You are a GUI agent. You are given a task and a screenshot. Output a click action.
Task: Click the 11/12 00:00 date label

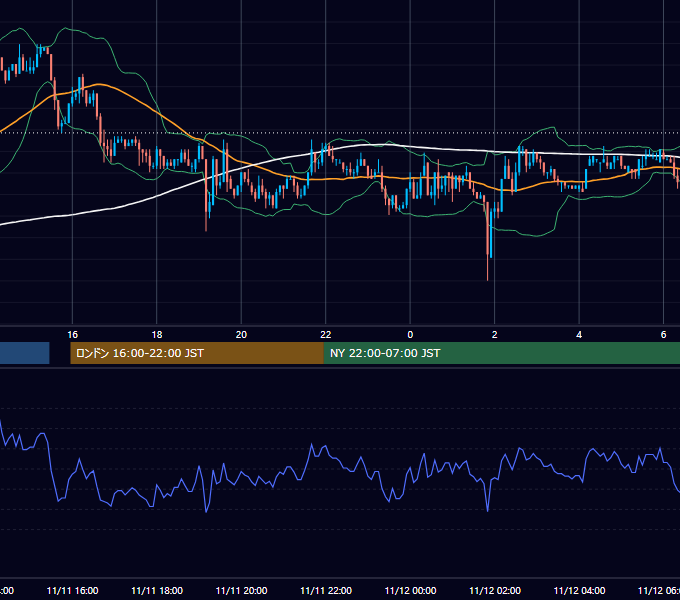pyautogui.click(x=410, y=590)
